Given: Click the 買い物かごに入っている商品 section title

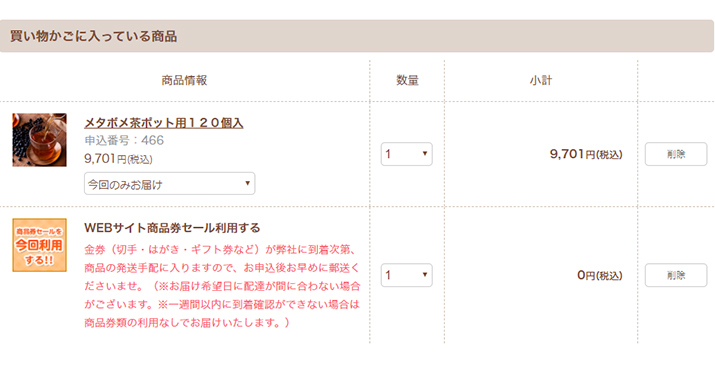Looking at the screenshot, I should point(93,36).
